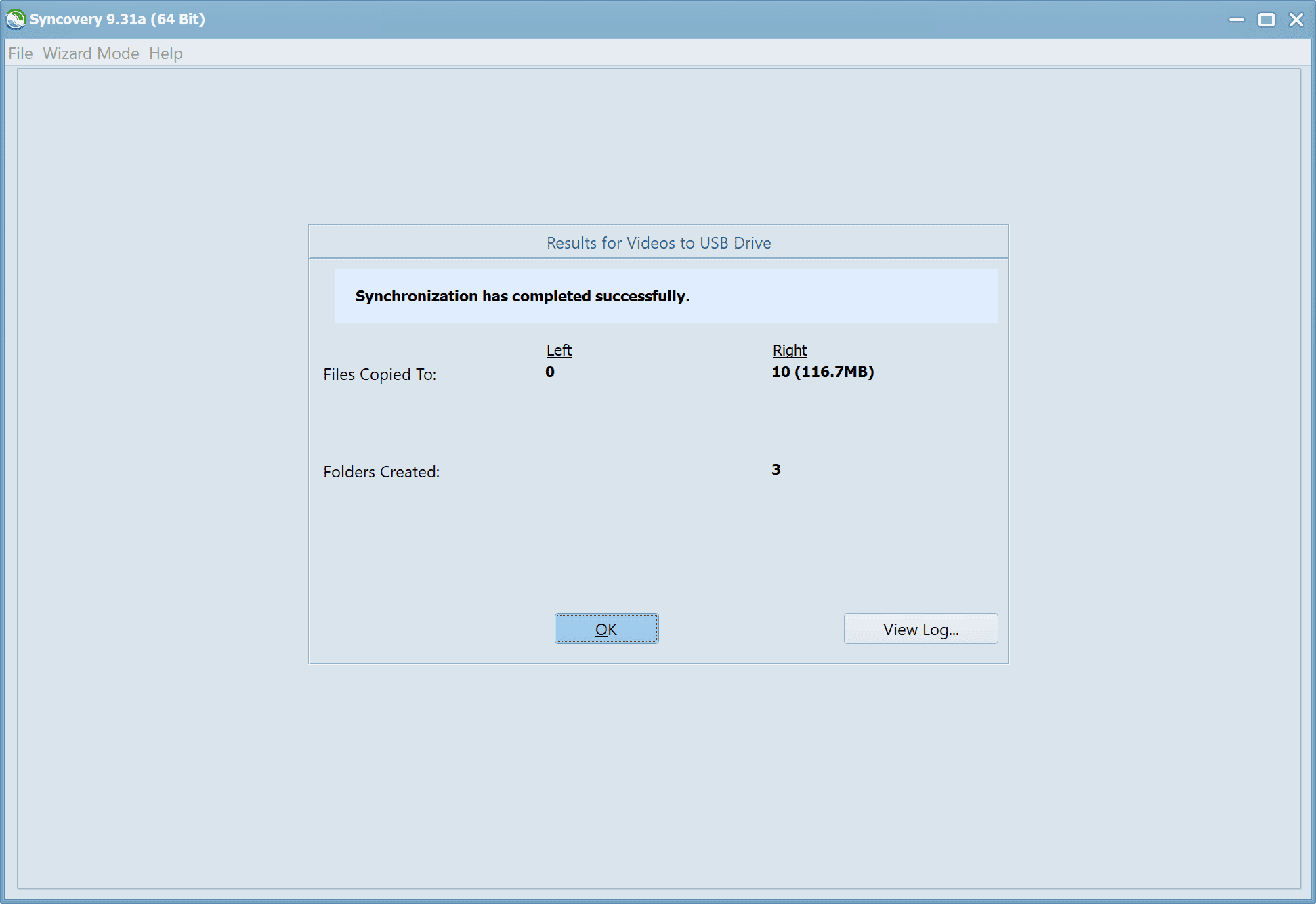Click the Syncovery 9.31a title text
The width and height of the screenshot is (1316, 904).
pyautogui.click(x=115, y=19)
